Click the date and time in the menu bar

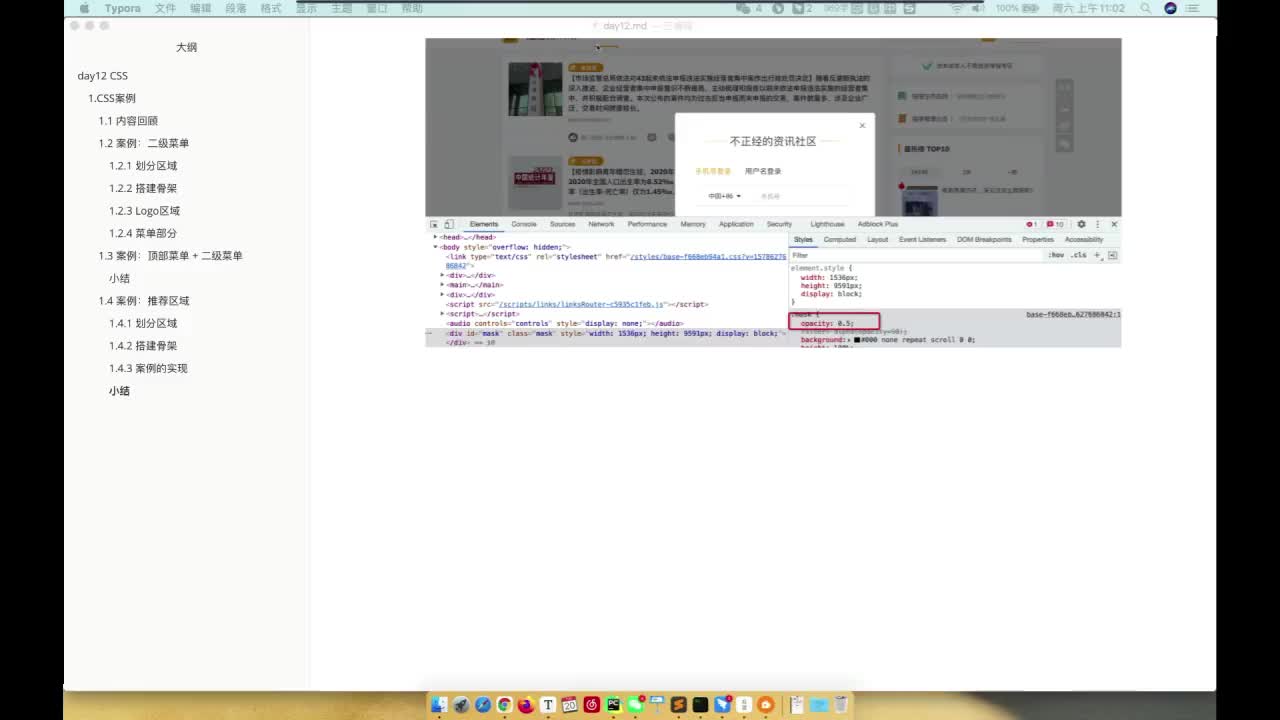(1089, 8)
